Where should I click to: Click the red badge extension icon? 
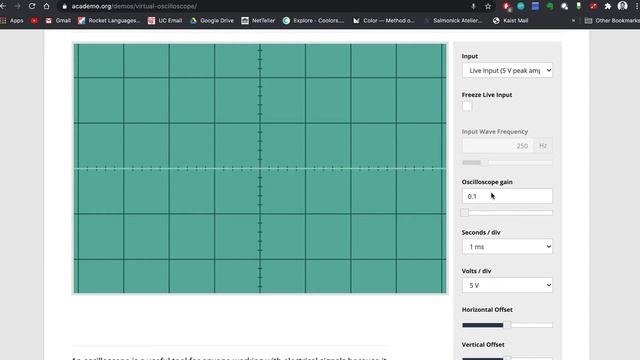point(593,6)
